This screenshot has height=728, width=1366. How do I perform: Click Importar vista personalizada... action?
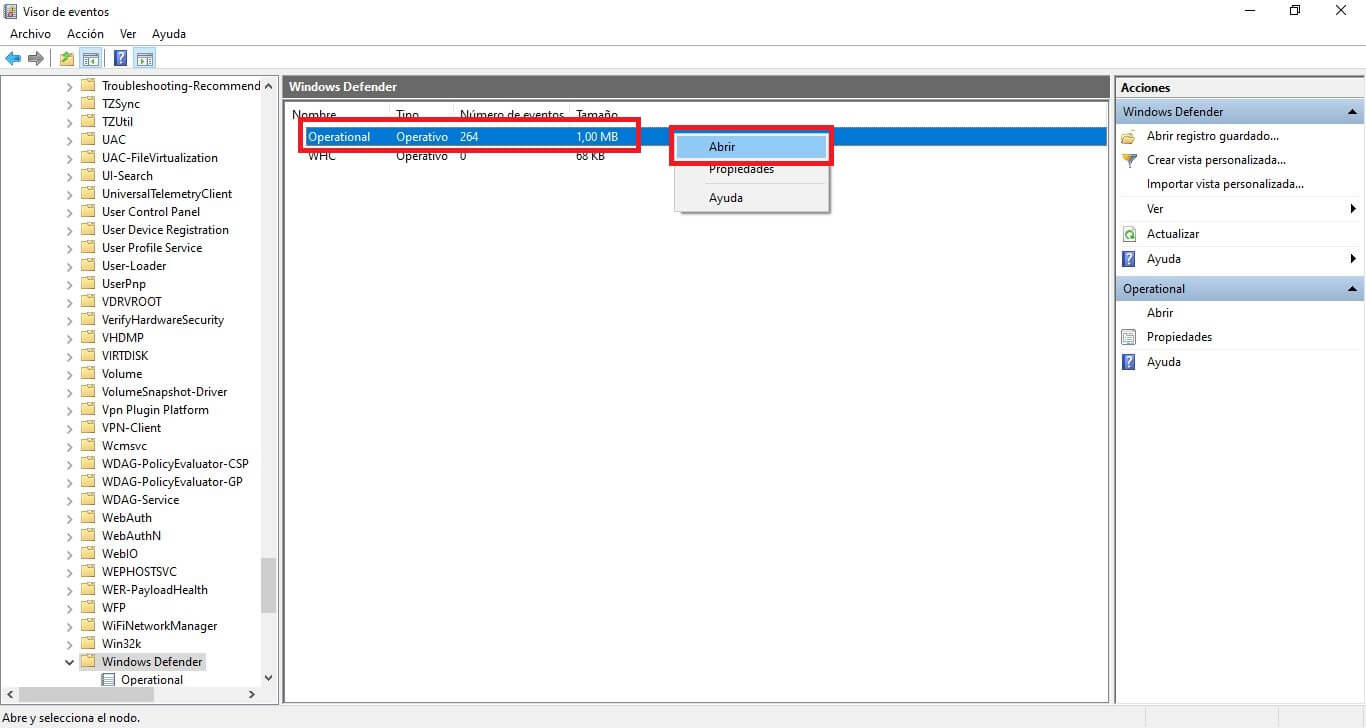click(x=1225, y=184)
